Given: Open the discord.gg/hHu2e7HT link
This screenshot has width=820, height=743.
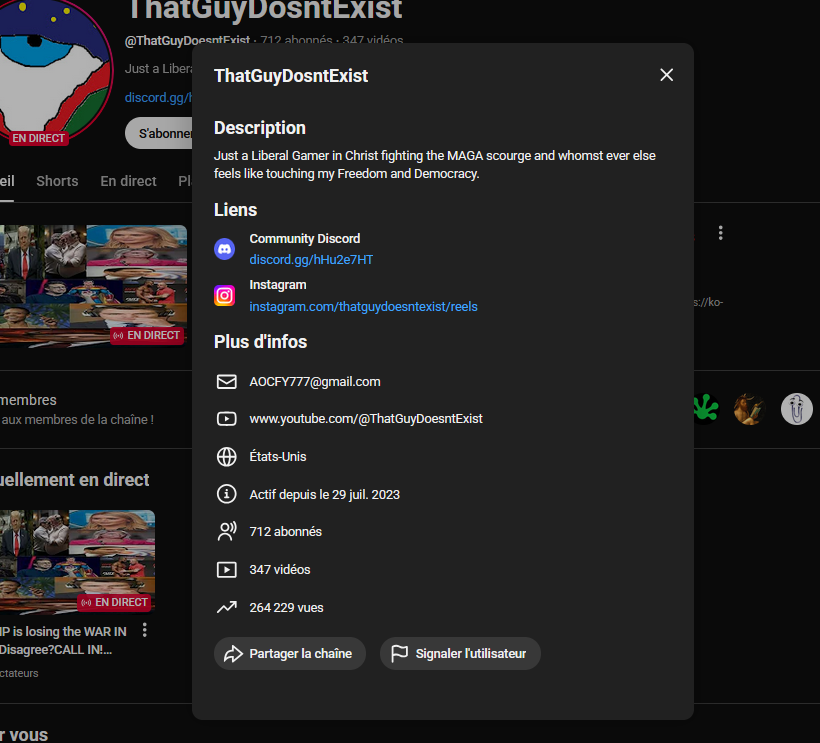Looking at the screenshot, I should [x=311, y=260].
